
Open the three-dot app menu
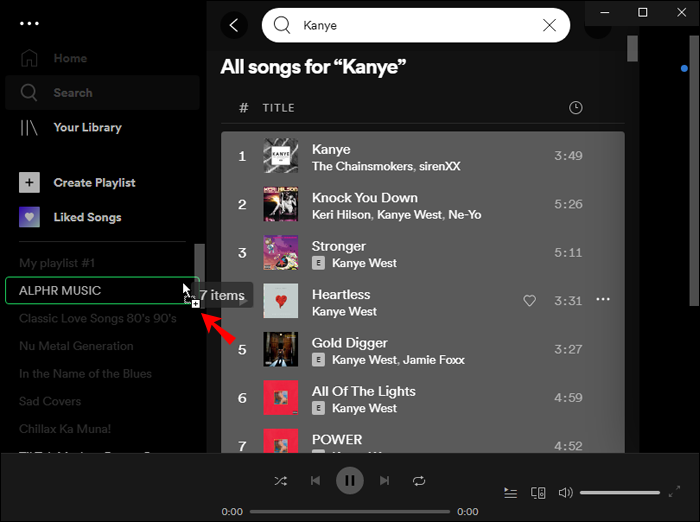pos(29,23)
